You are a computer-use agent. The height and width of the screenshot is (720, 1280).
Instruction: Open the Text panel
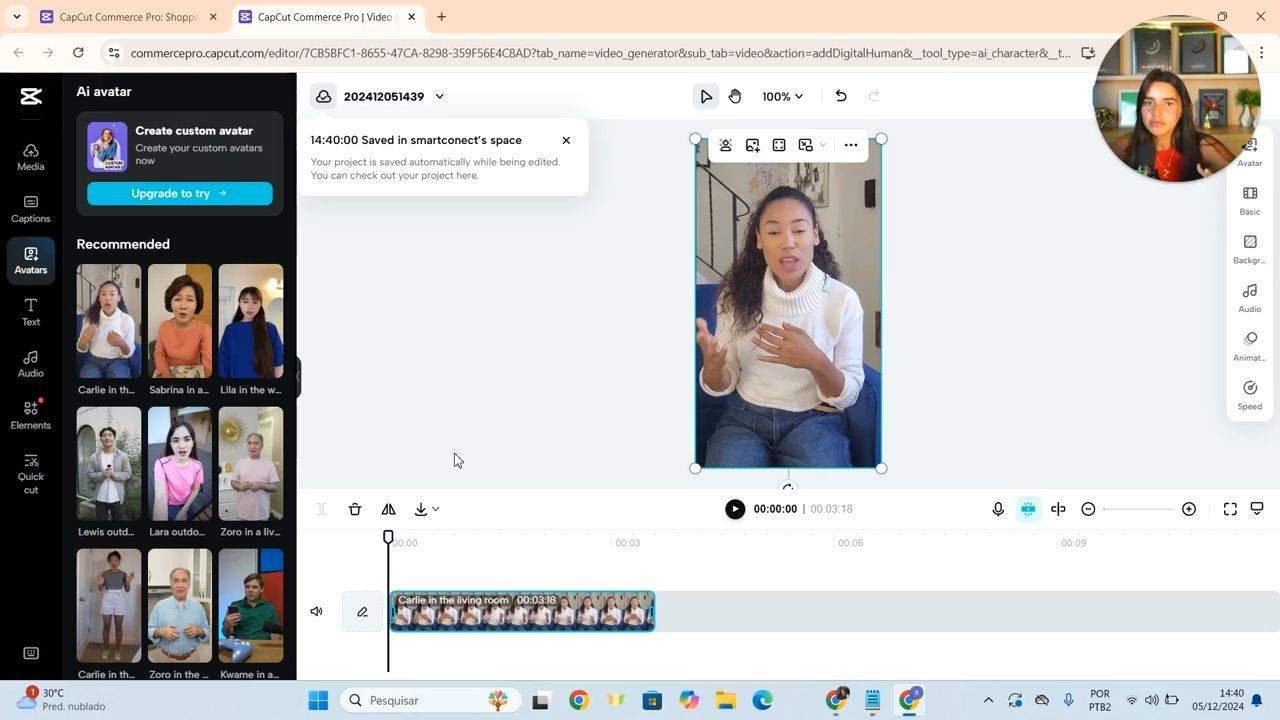30,313
